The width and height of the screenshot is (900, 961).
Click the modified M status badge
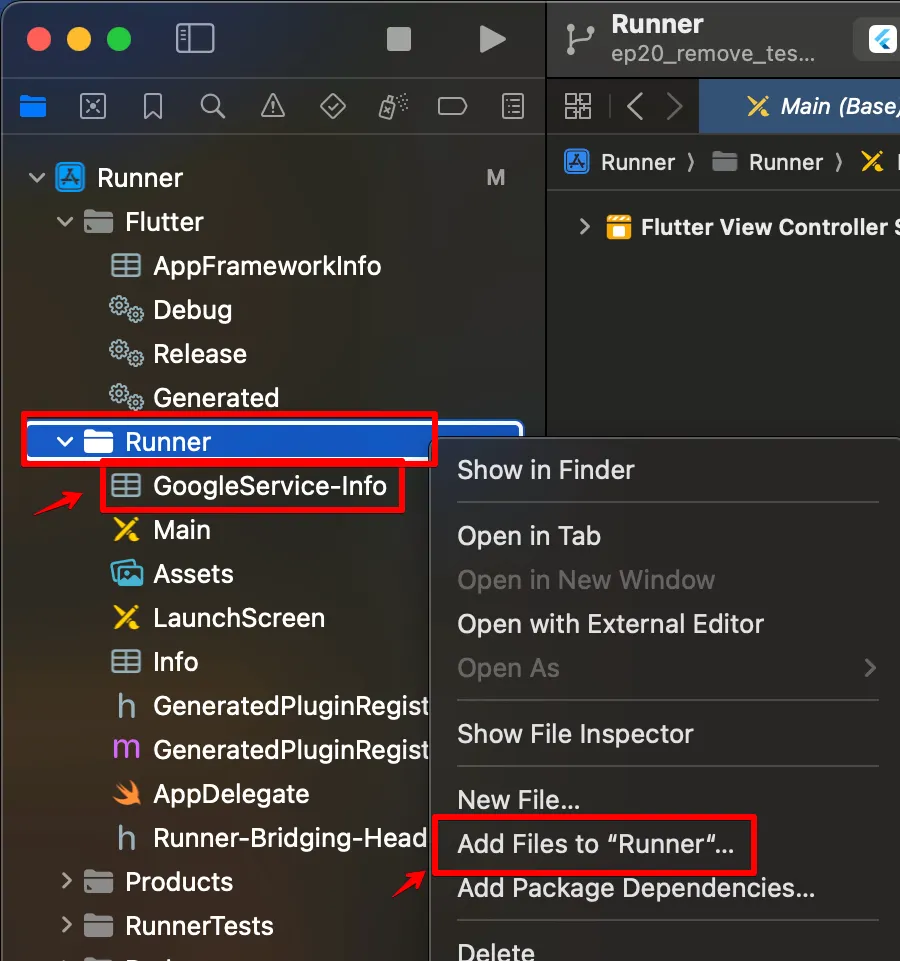496,178
